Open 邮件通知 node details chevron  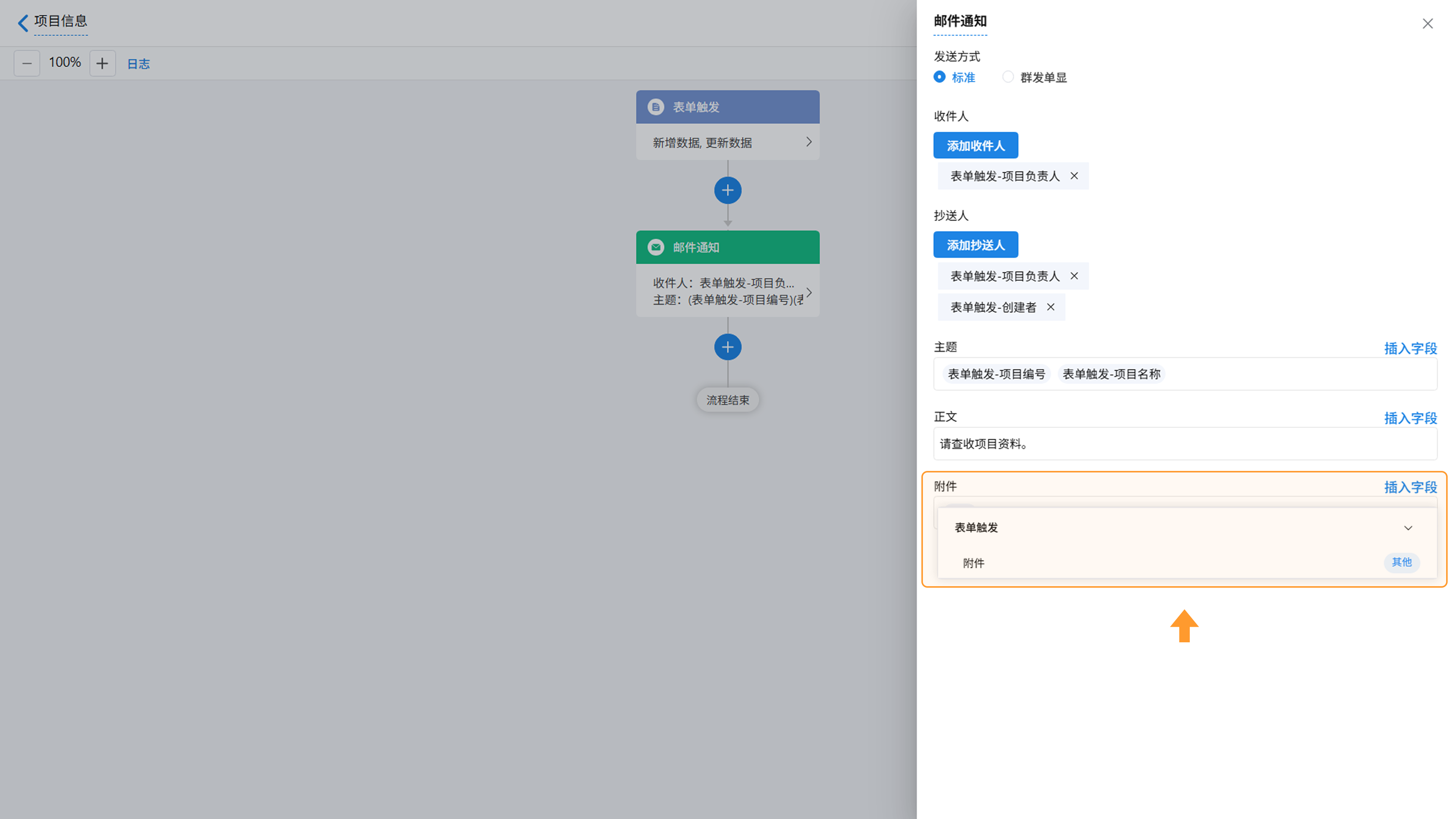(x=808, y=292)
